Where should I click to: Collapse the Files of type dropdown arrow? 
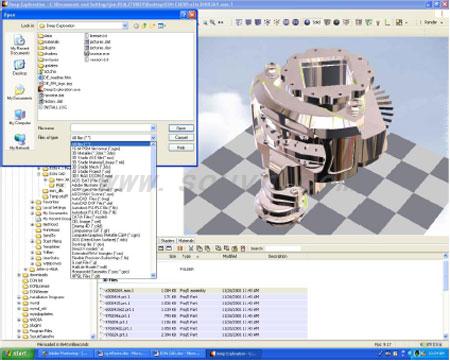[x=153, y=138]
